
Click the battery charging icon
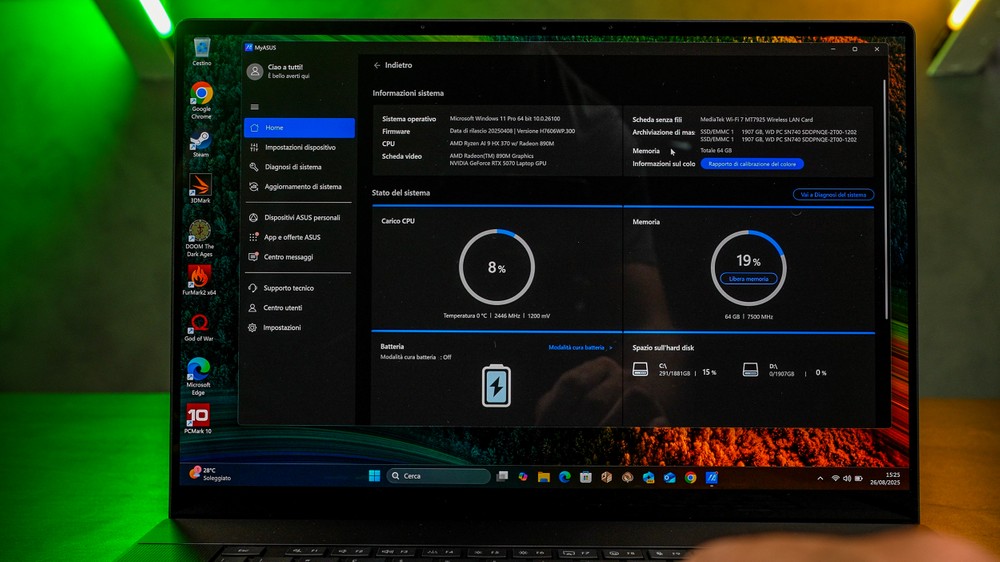coord(496,385)
